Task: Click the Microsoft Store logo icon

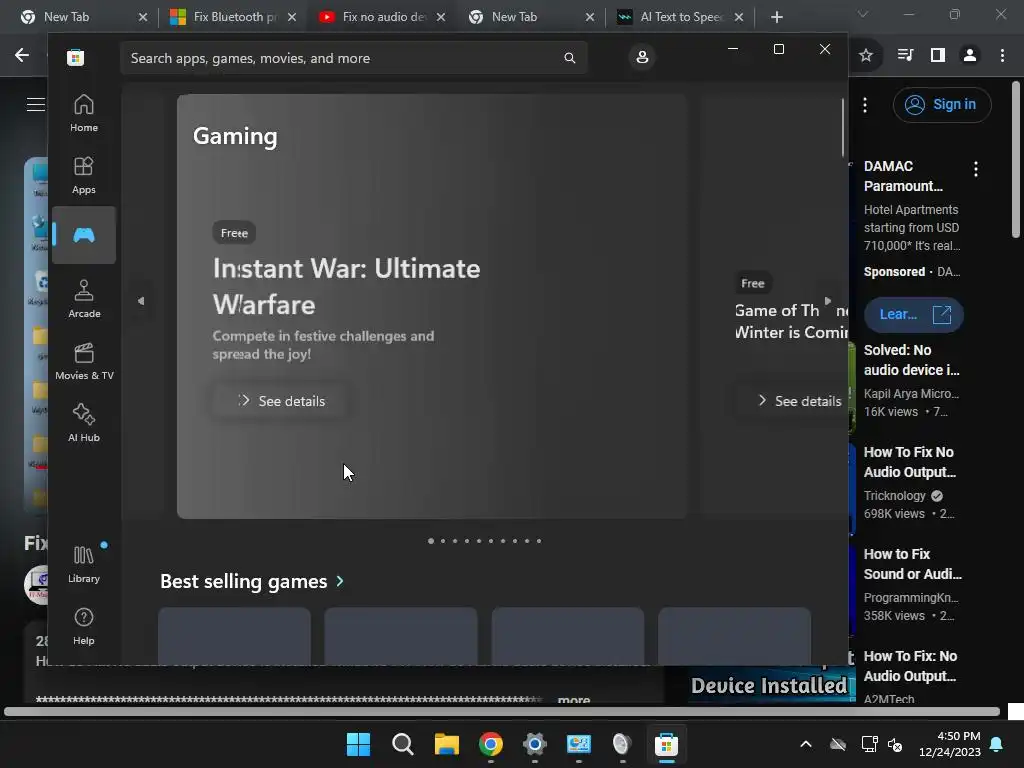Action: (x=75, y=57)
